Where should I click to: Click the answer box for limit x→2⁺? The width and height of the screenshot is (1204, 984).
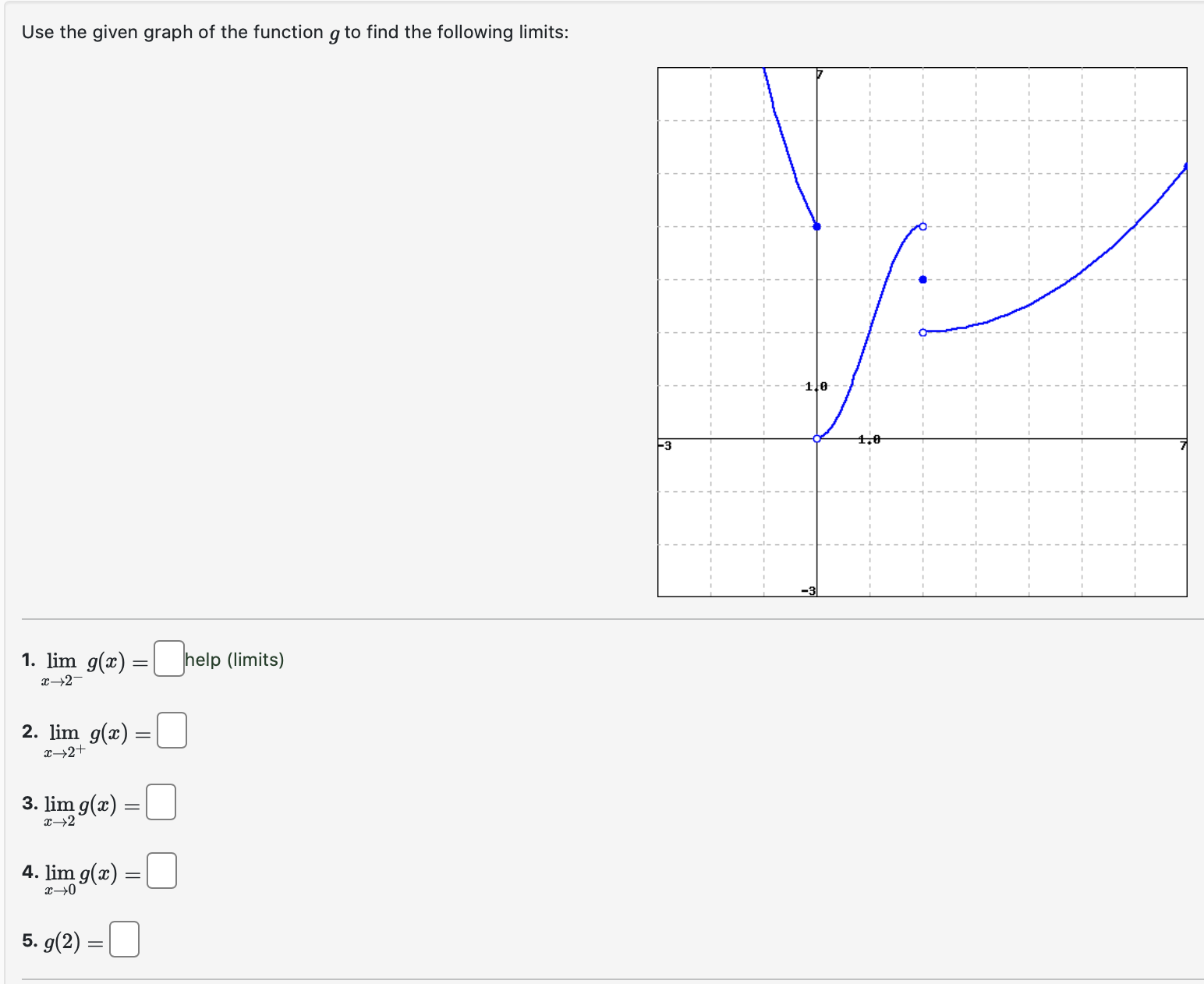click(x=172, y=731)
